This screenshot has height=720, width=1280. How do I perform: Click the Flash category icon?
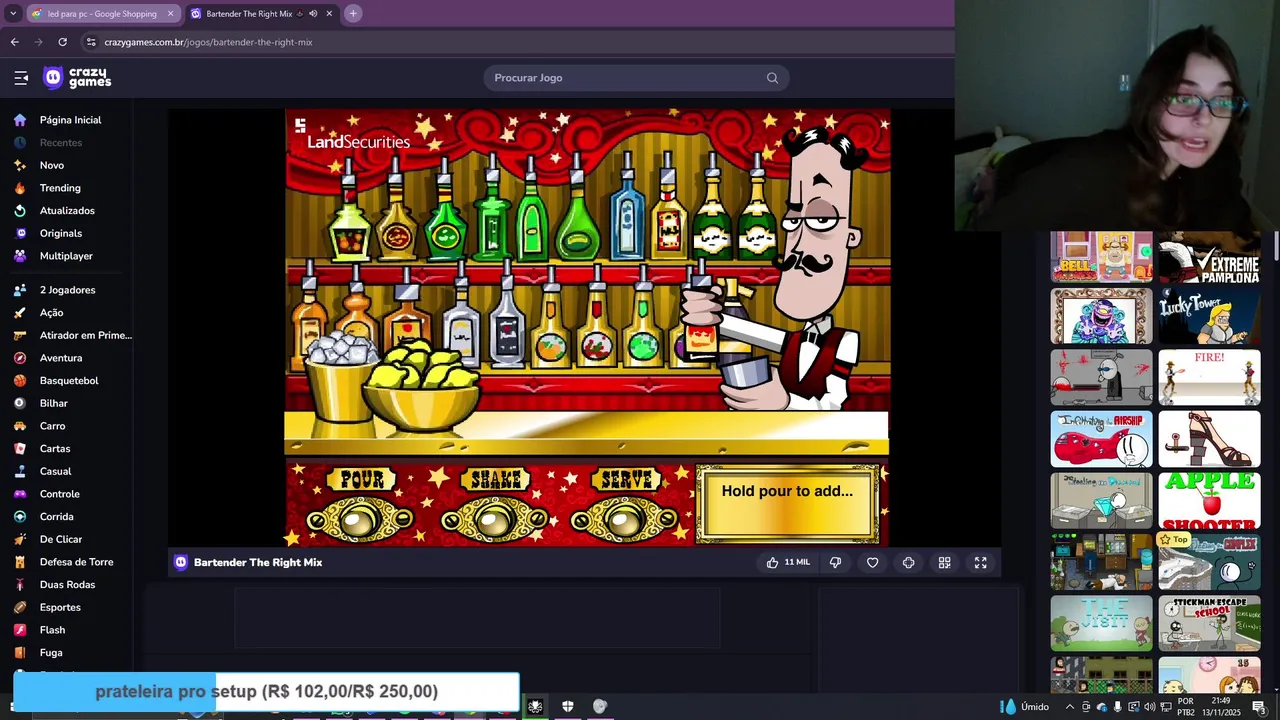click(20, 630)
